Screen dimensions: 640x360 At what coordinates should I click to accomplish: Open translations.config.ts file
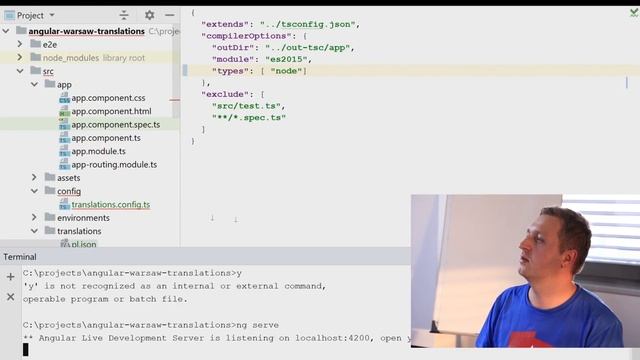111,204
